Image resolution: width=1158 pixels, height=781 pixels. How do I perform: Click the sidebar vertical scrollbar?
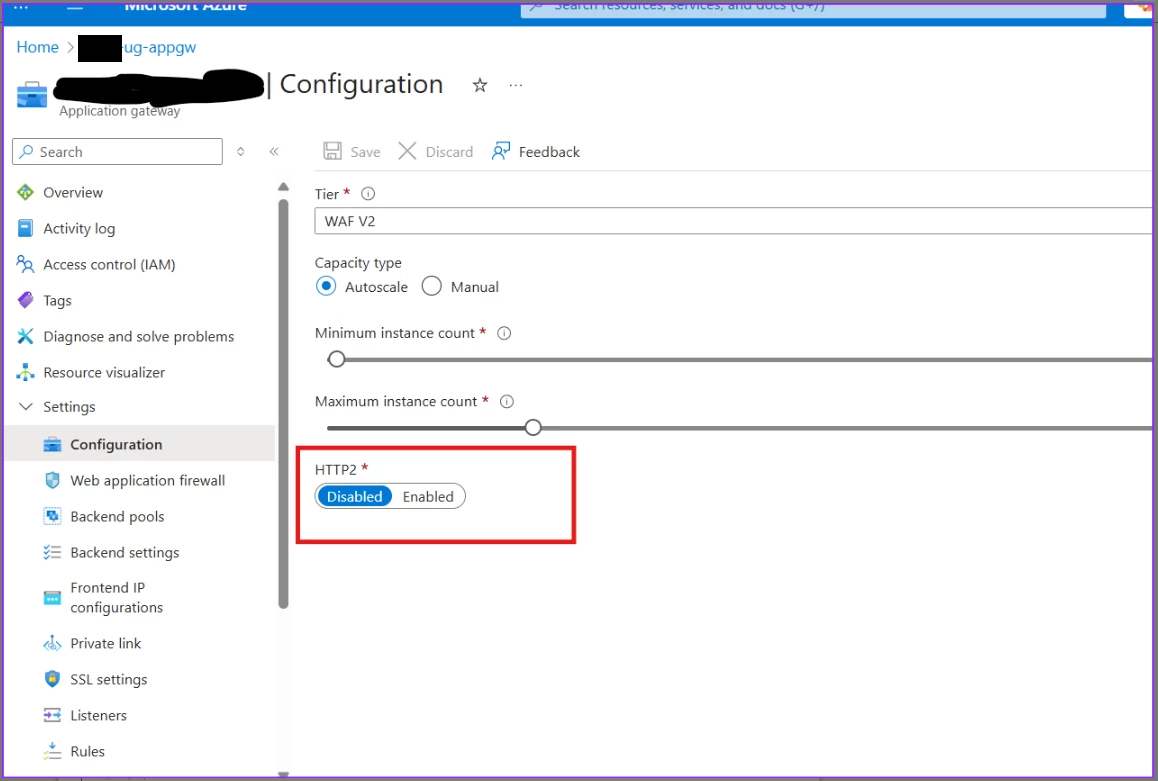click(x=283, y=403)
